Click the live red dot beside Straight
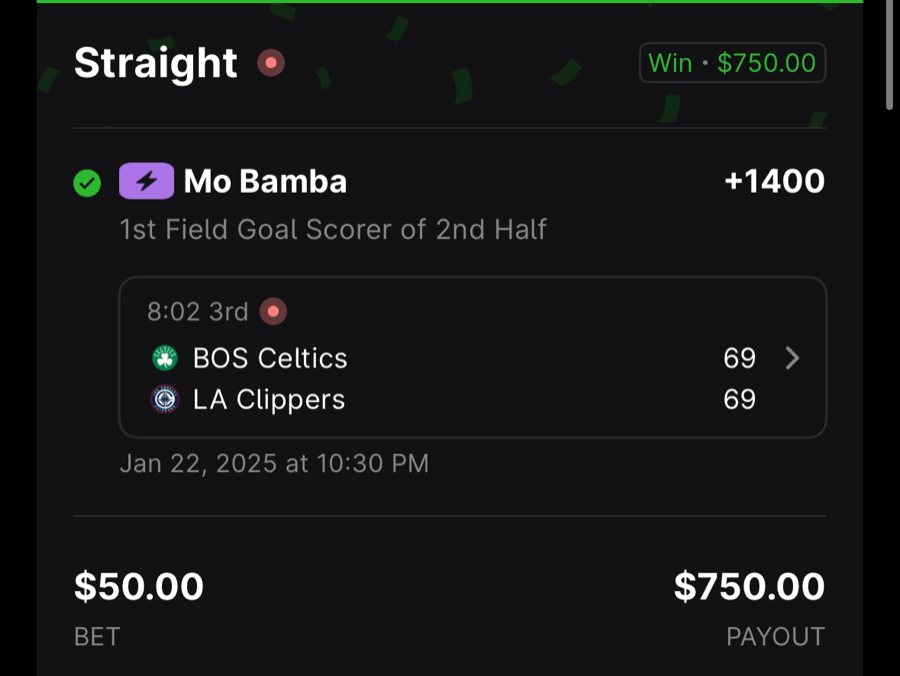 click(270, 62)
